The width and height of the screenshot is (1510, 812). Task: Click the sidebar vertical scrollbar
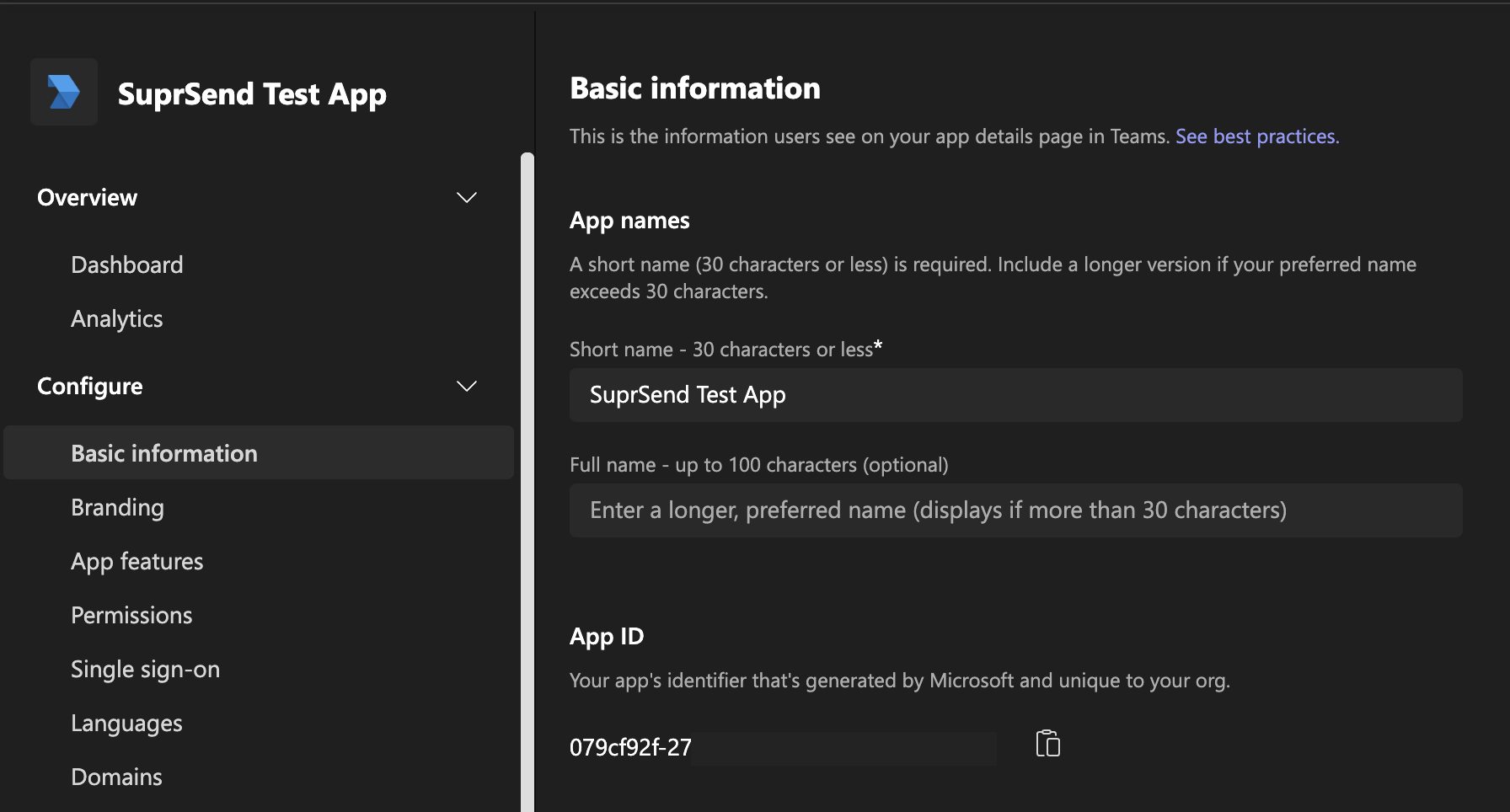click(x=527, y=482)
